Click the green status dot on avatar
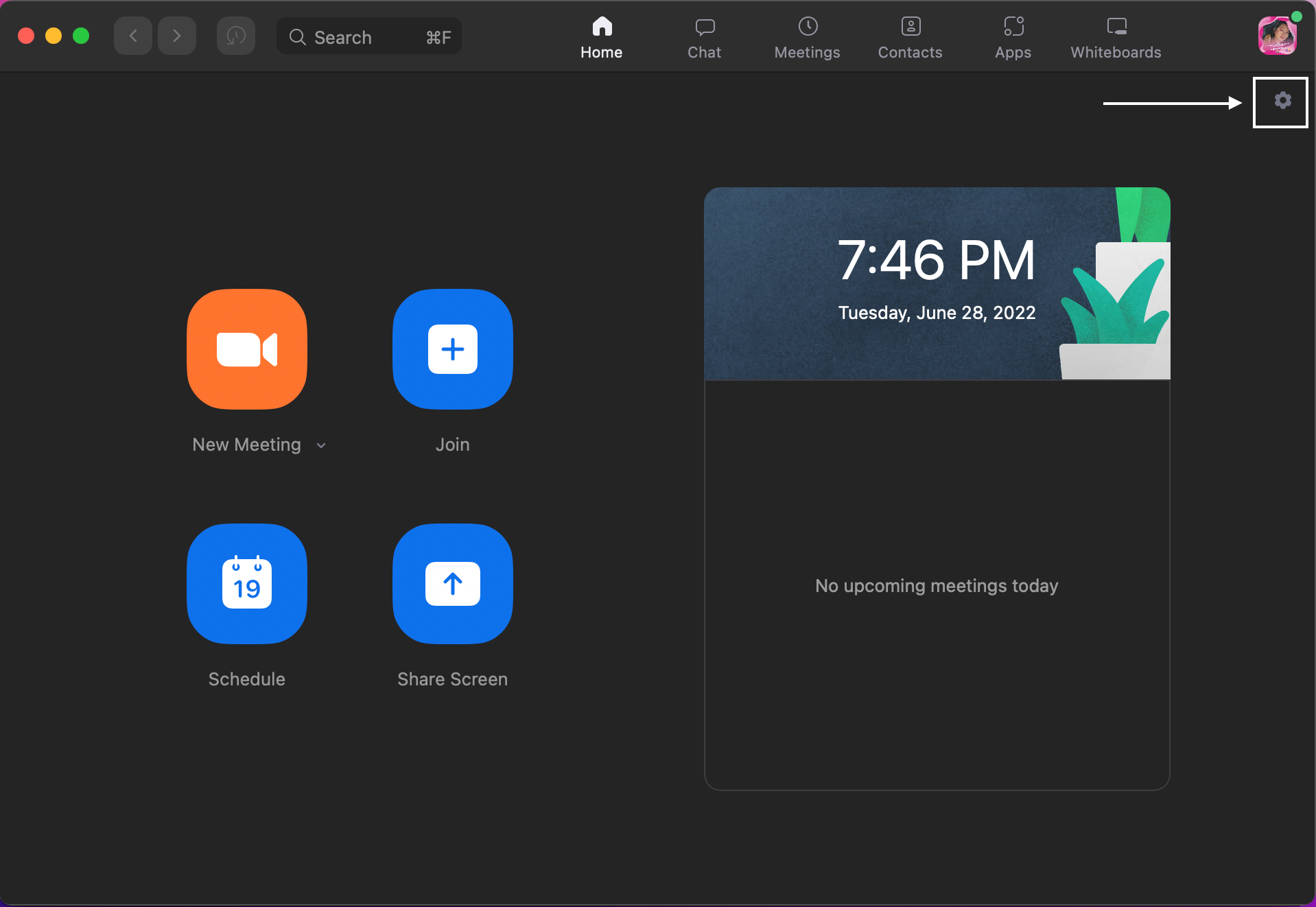This screenshot has height=907, width=1316. coord(1297,16)
